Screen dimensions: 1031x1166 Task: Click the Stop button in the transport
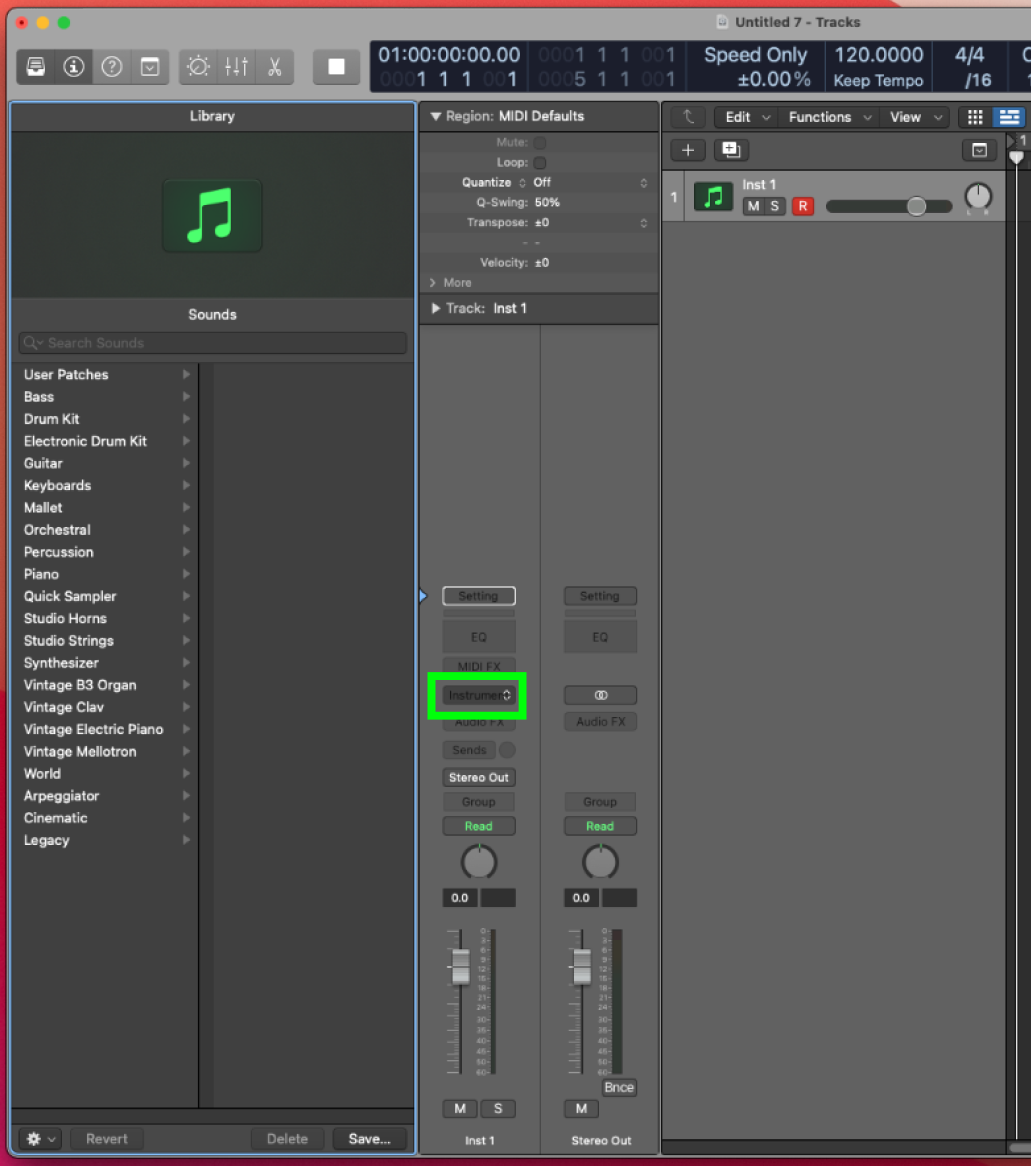(336, 67)
